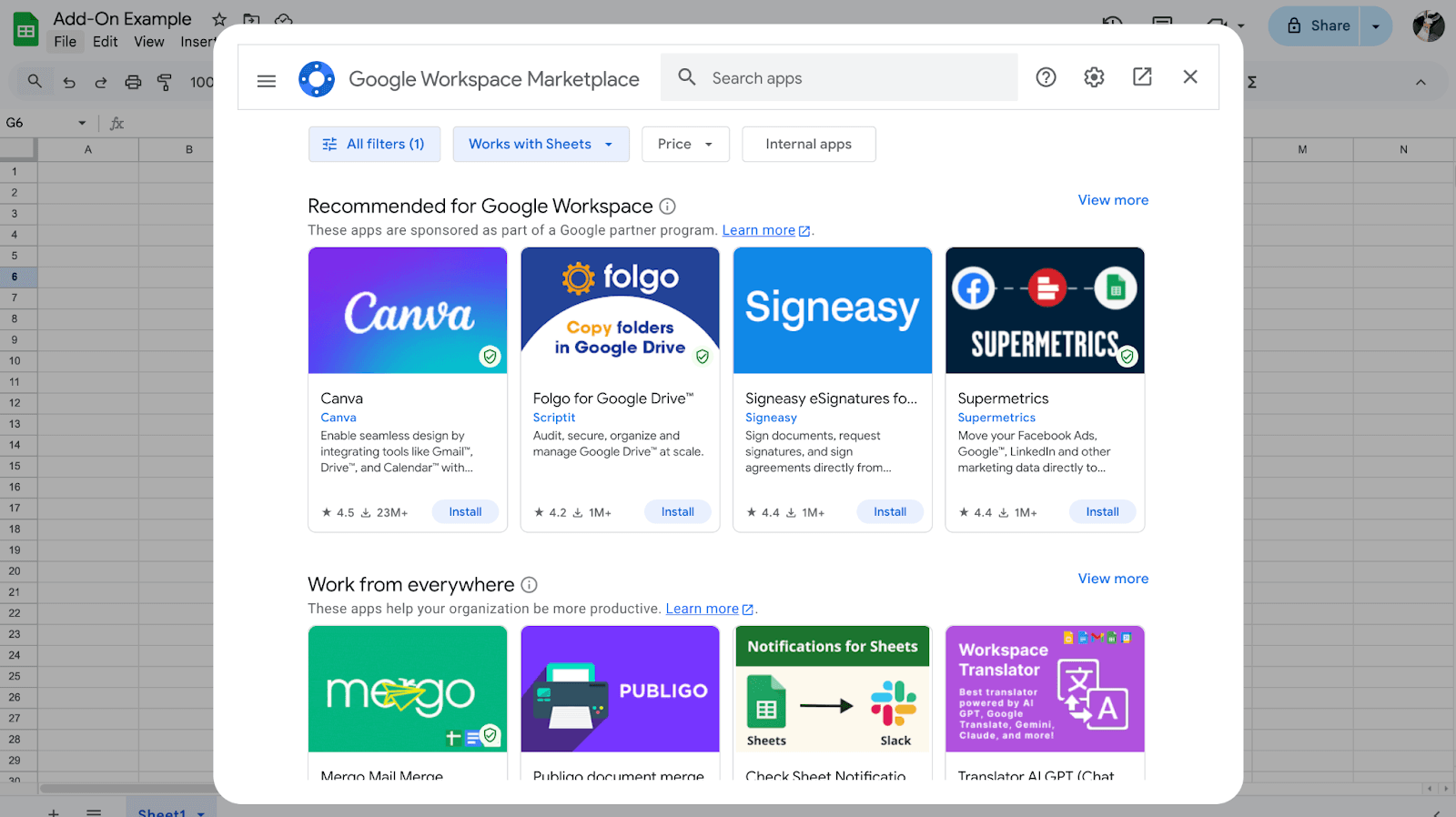1456x817 pixels.
Task: Open All filters (1) panel
Action: pos(374,144)
